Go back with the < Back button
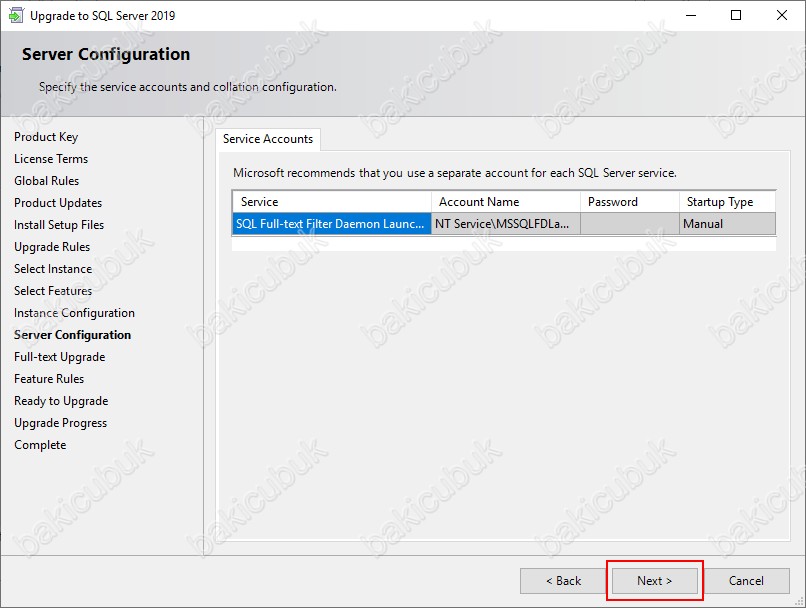 pyautogui.click(x=563, y=581)
